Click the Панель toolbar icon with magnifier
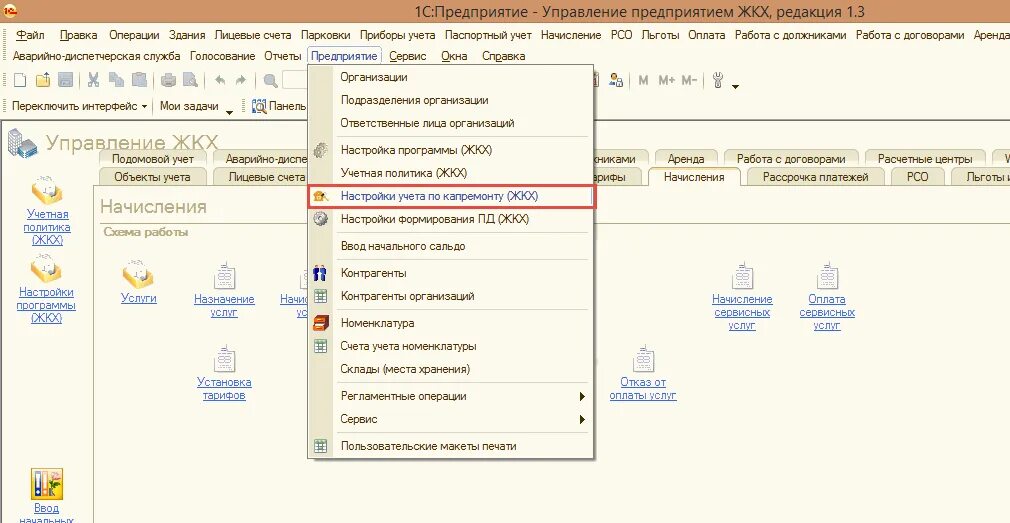This screenshot has height=523, width=1010. pos(259,106)
